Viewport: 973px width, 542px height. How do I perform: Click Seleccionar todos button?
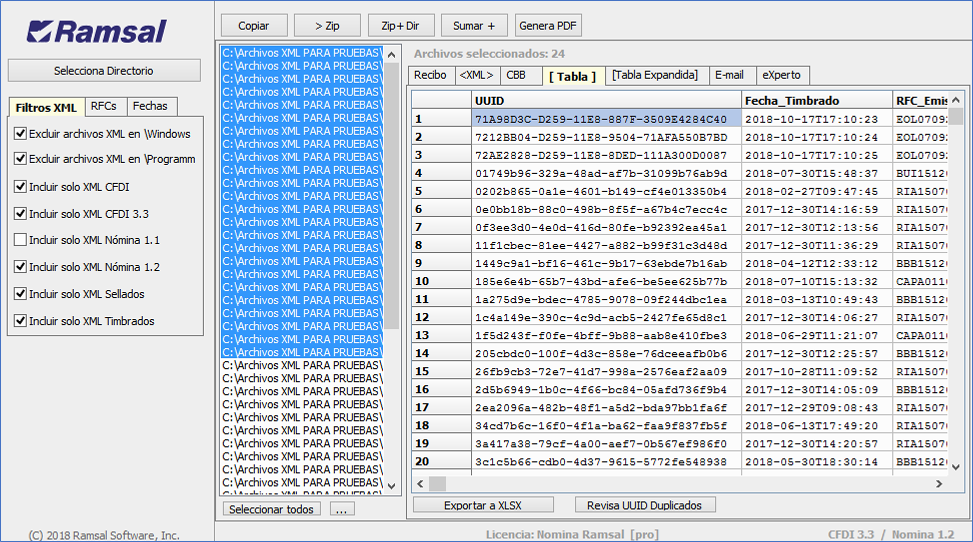[272, 509]
